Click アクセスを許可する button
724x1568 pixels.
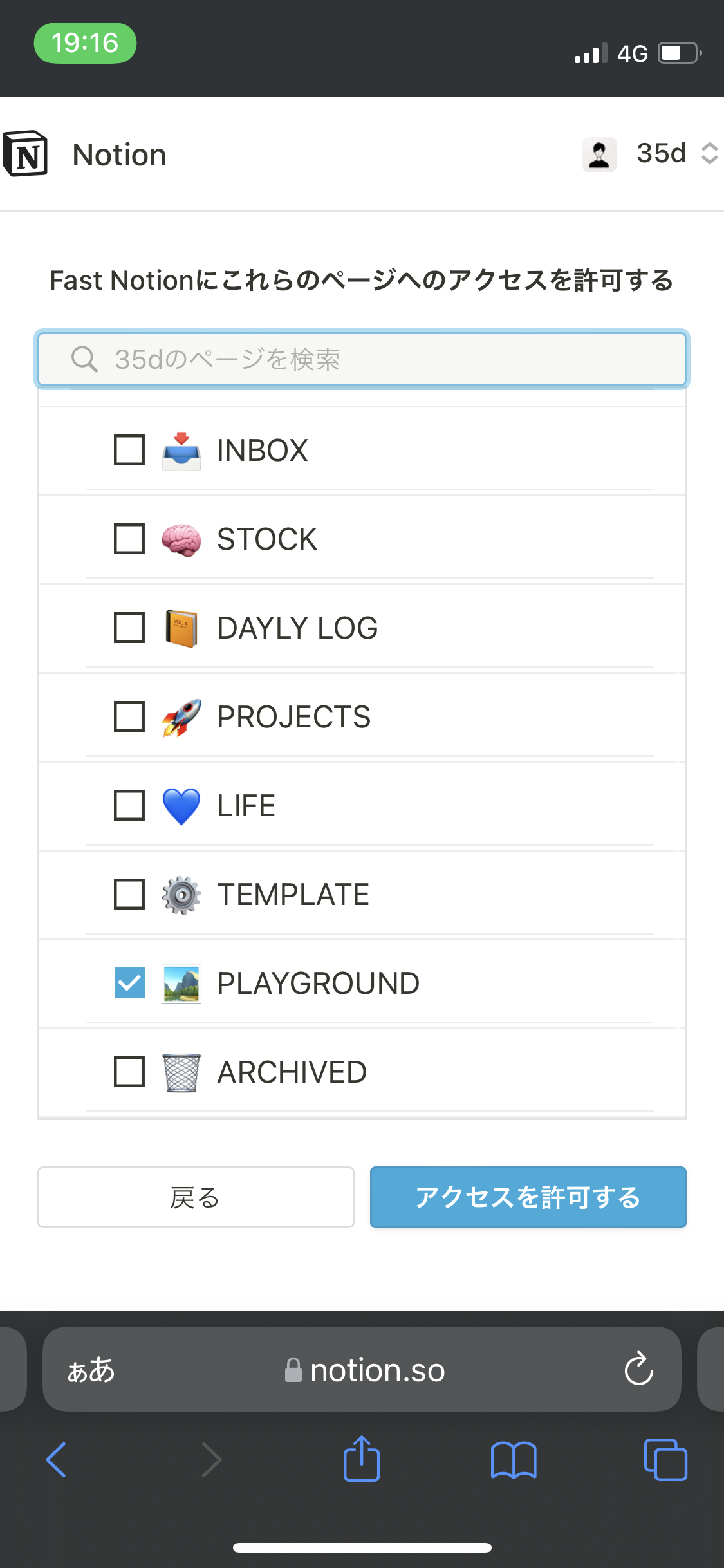(x=528, y=1197)
